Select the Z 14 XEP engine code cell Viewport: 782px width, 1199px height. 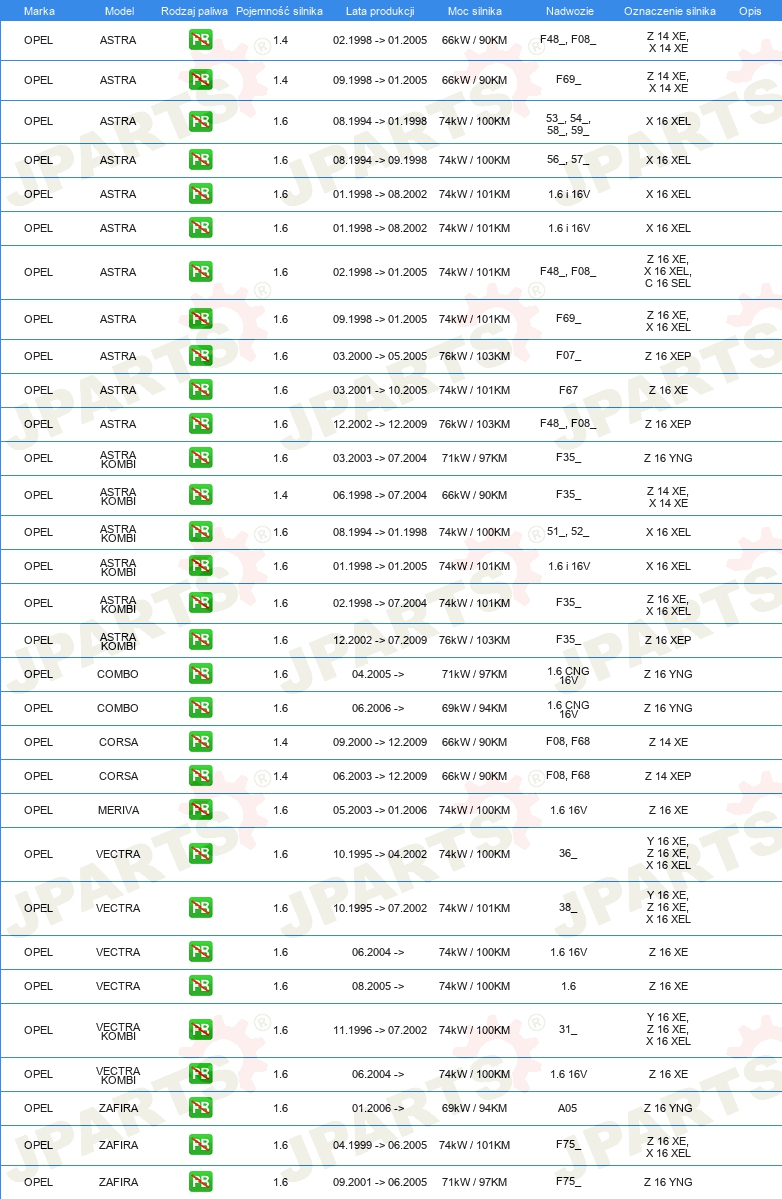coord(668,775)
